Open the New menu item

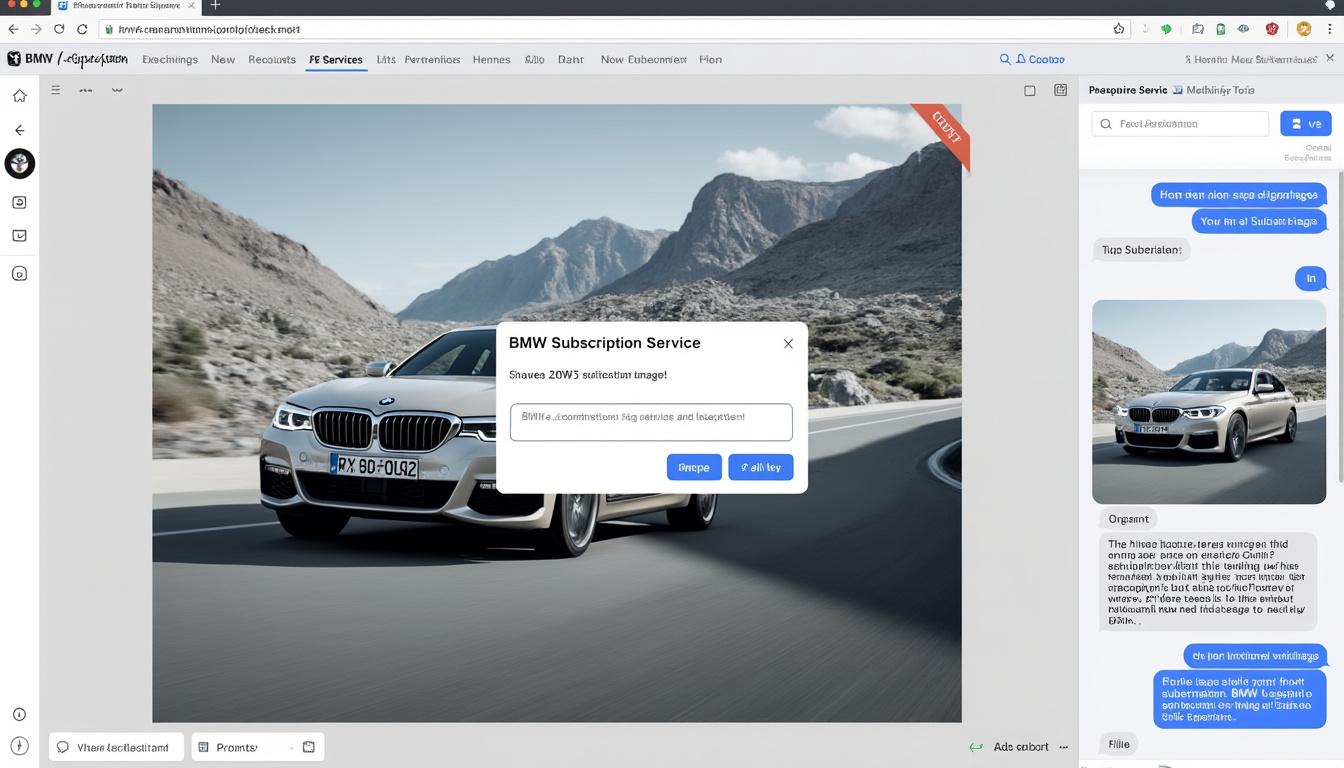point(223,60)
